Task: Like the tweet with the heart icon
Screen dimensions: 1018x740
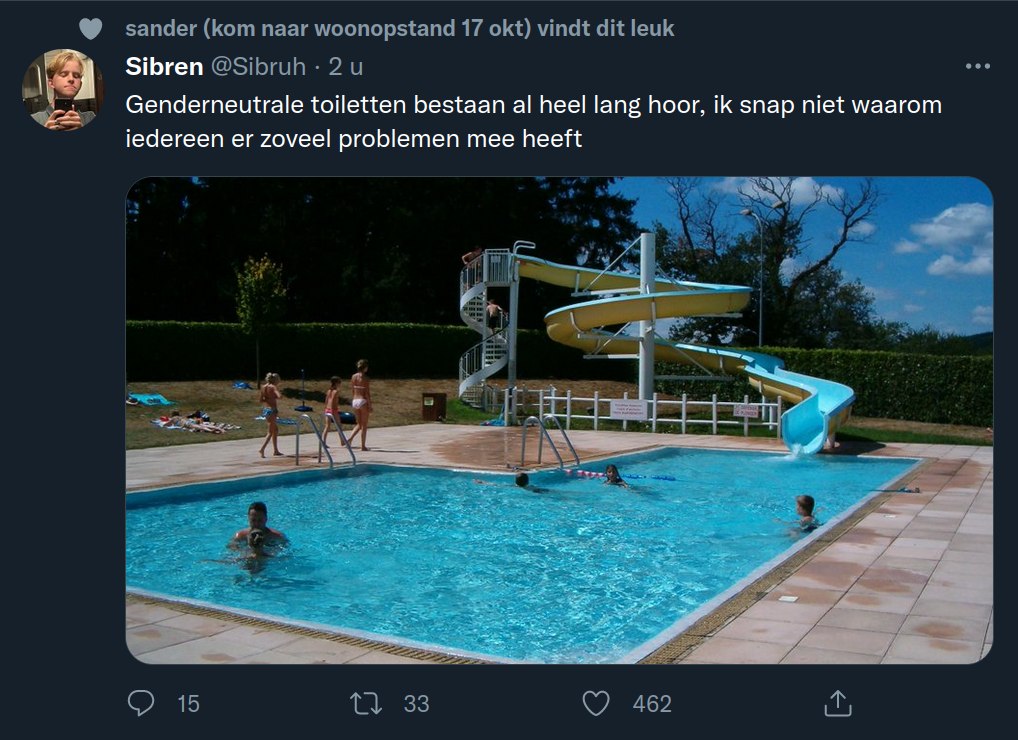Action: pyautogui.click(x=596, y=704)
